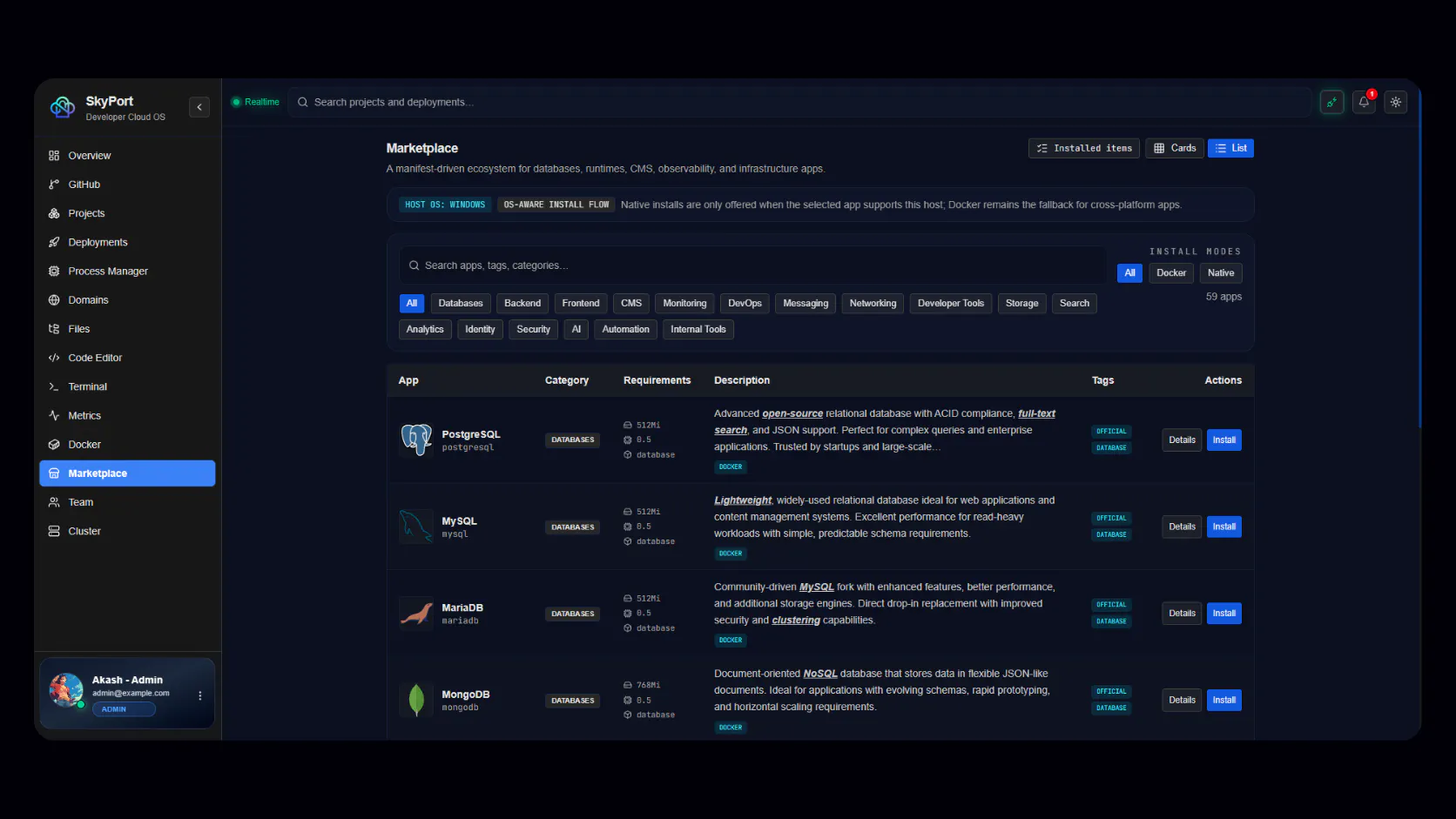Select the All category filter

(x=412, y=303)
